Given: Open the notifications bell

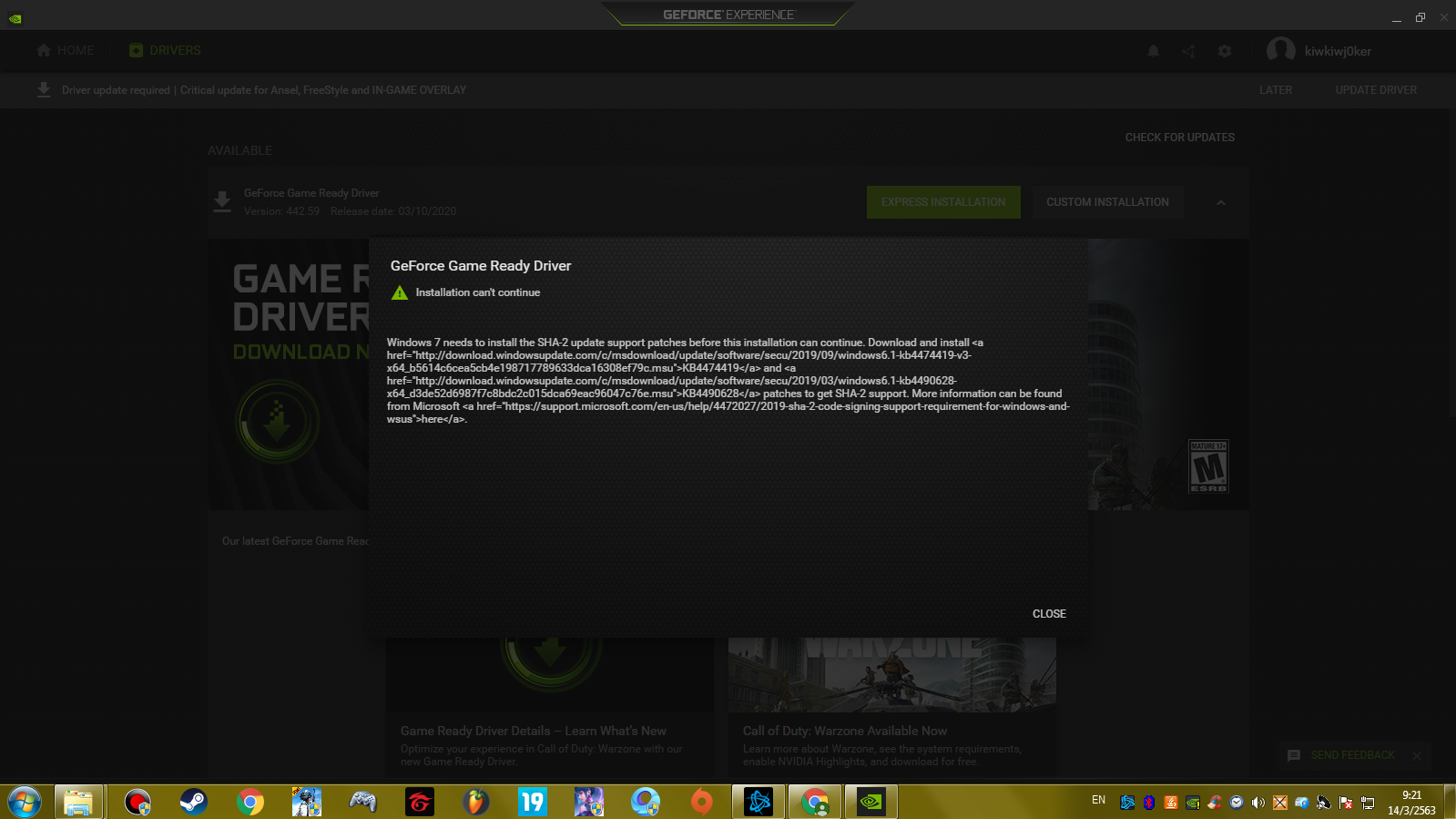Looking at the screenshot, I should pyautogui.click(x=1153, y=51).
